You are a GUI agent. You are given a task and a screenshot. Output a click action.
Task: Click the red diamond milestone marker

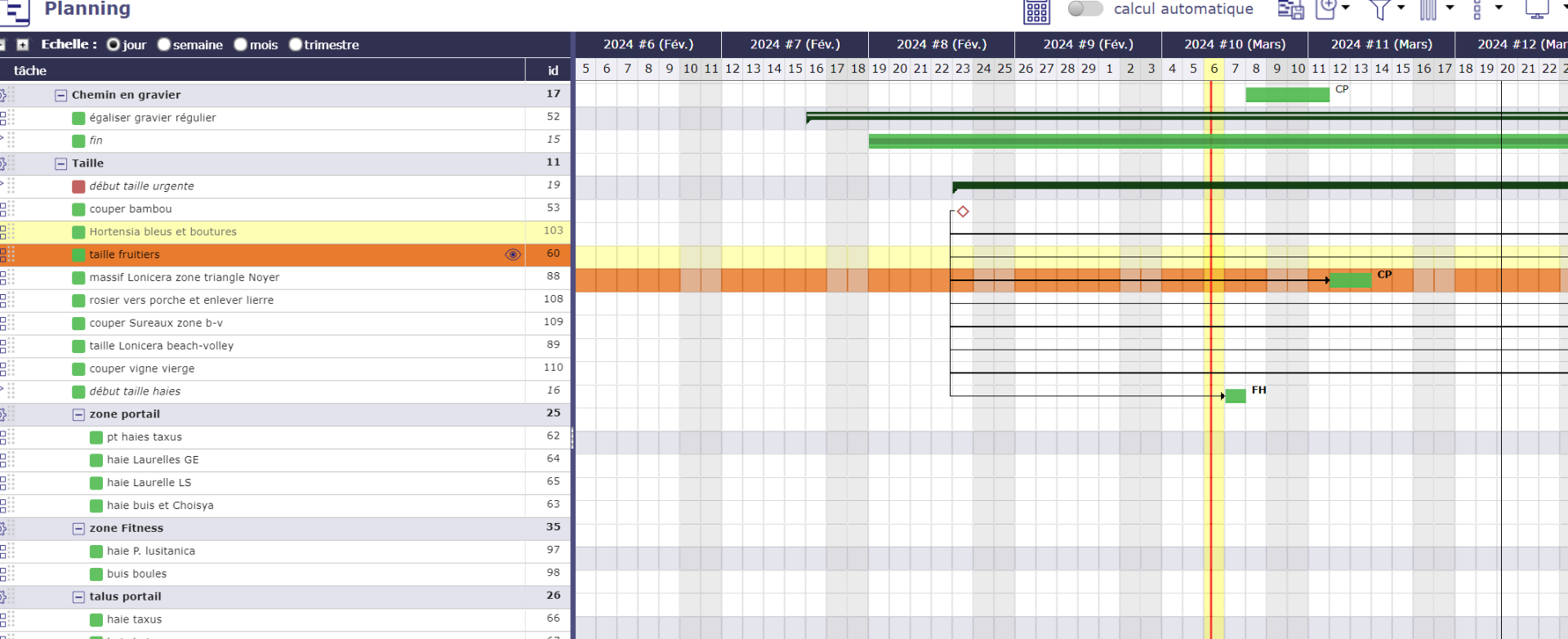963,212
